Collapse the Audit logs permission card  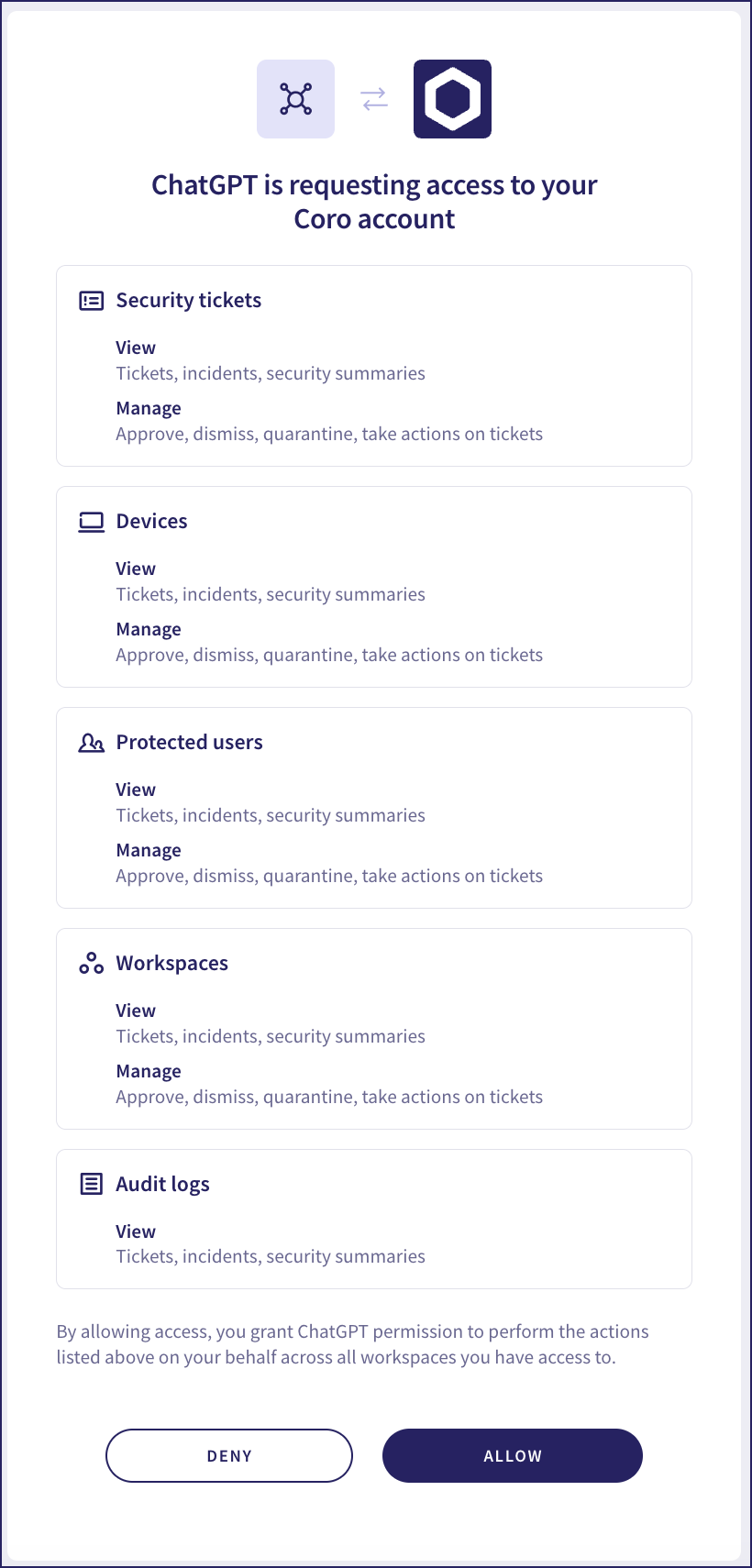coord(373,1219)
